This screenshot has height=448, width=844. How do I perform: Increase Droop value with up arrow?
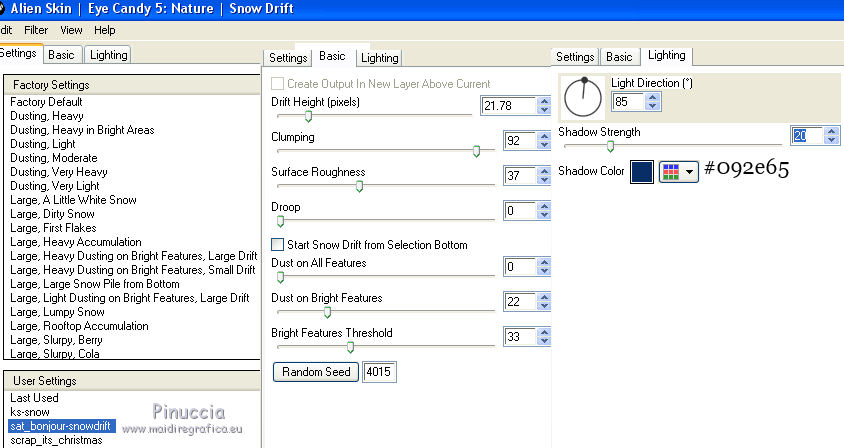[544, 206]
